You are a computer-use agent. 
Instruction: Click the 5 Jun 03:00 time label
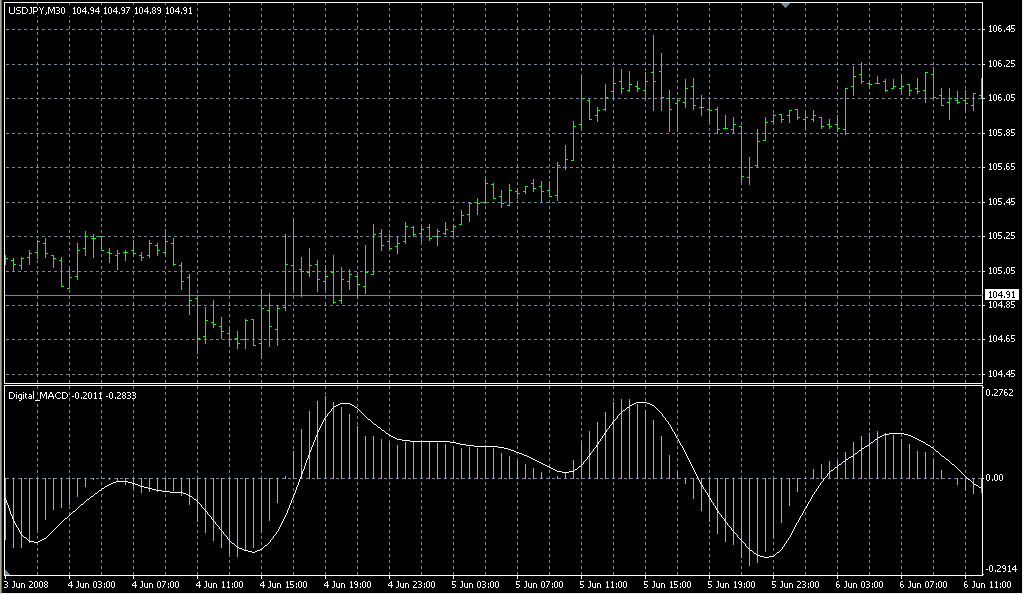click(x=475, y=584)
